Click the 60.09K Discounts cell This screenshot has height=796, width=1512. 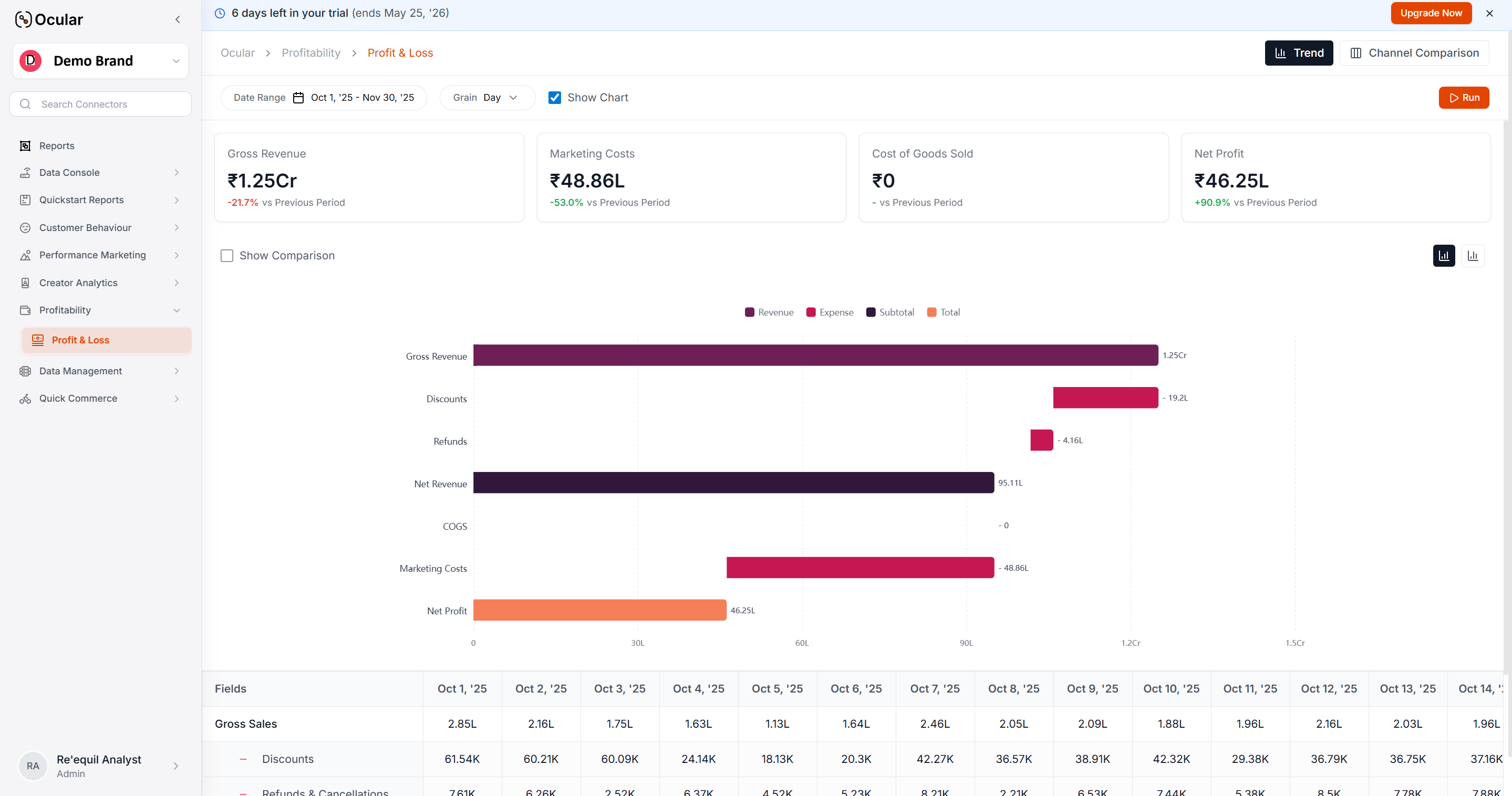tap(620, 759)
